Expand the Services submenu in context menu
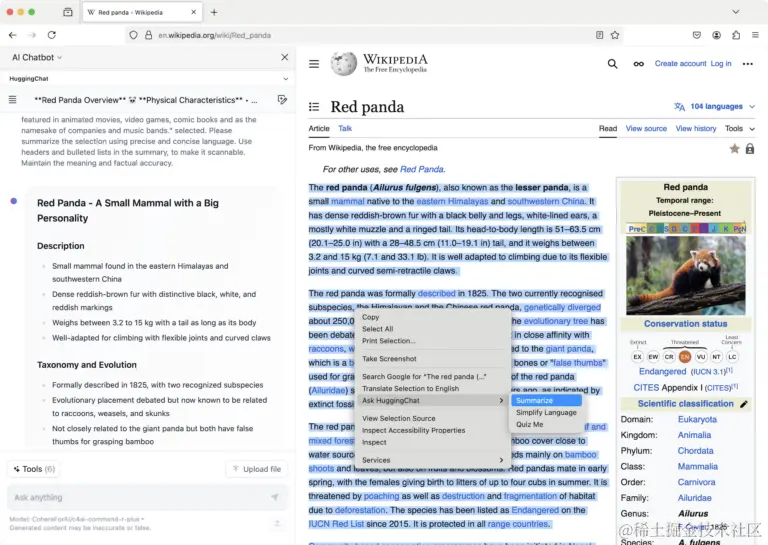Viewport: 768px width, 545px height. click(x=432, y=460)
